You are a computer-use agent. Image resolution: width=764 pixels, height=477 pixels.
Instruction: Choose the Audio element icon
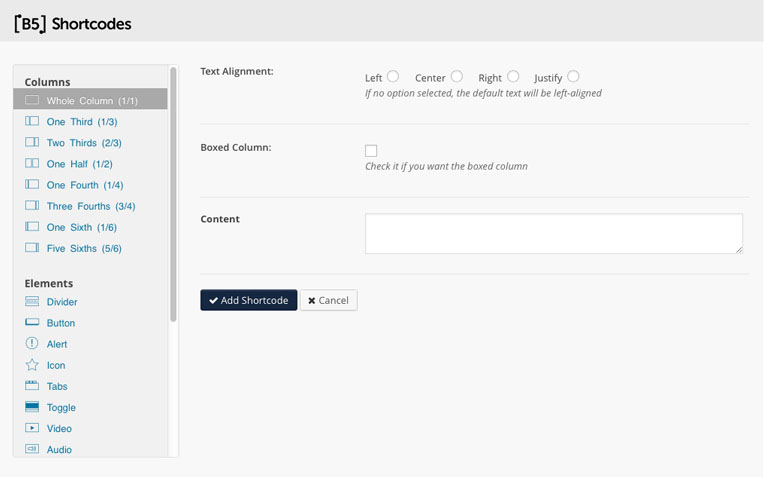click(x=32, y=449)
